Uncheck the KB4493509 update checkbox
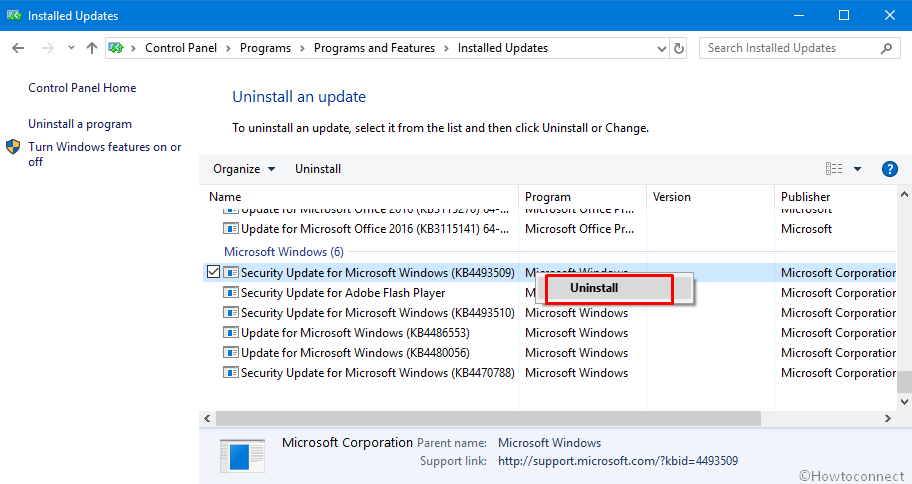The width and height of the screenshot is (912, 484). coord(213,272)
